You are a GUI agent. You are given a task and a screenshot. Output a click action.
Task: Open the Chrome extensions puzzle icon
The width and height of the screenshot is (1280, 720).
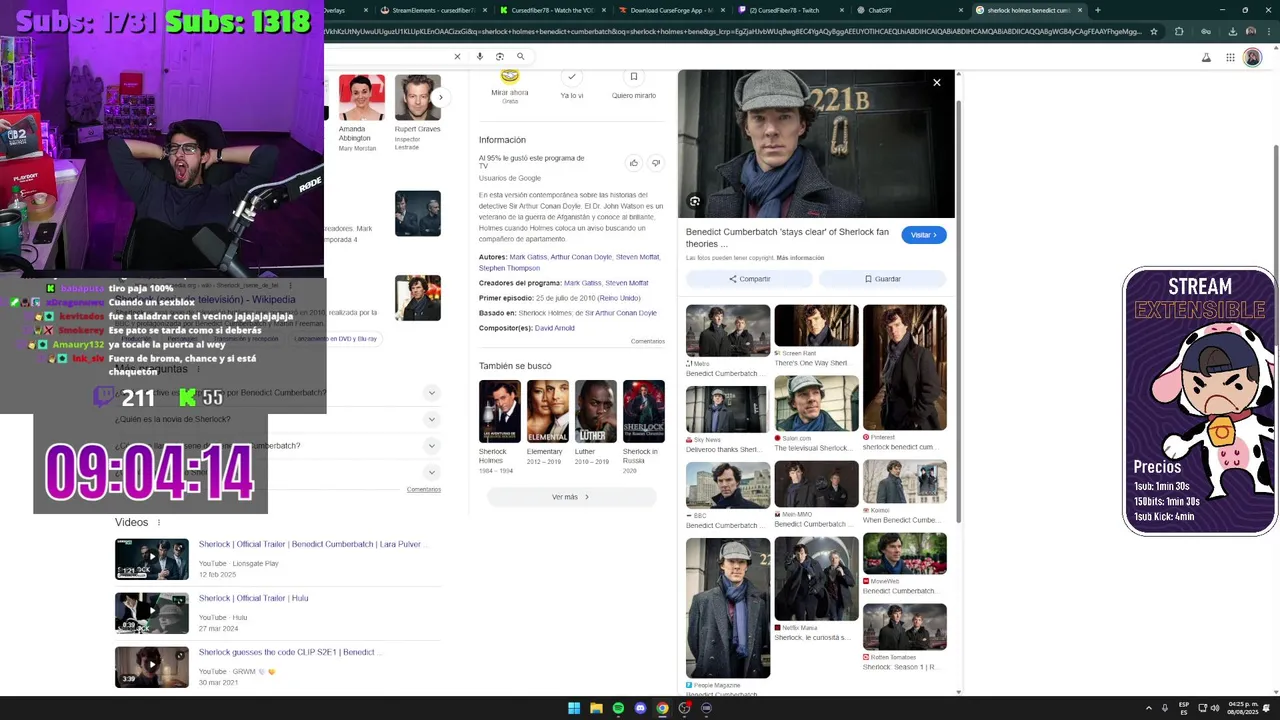[x=1179, y=31]
